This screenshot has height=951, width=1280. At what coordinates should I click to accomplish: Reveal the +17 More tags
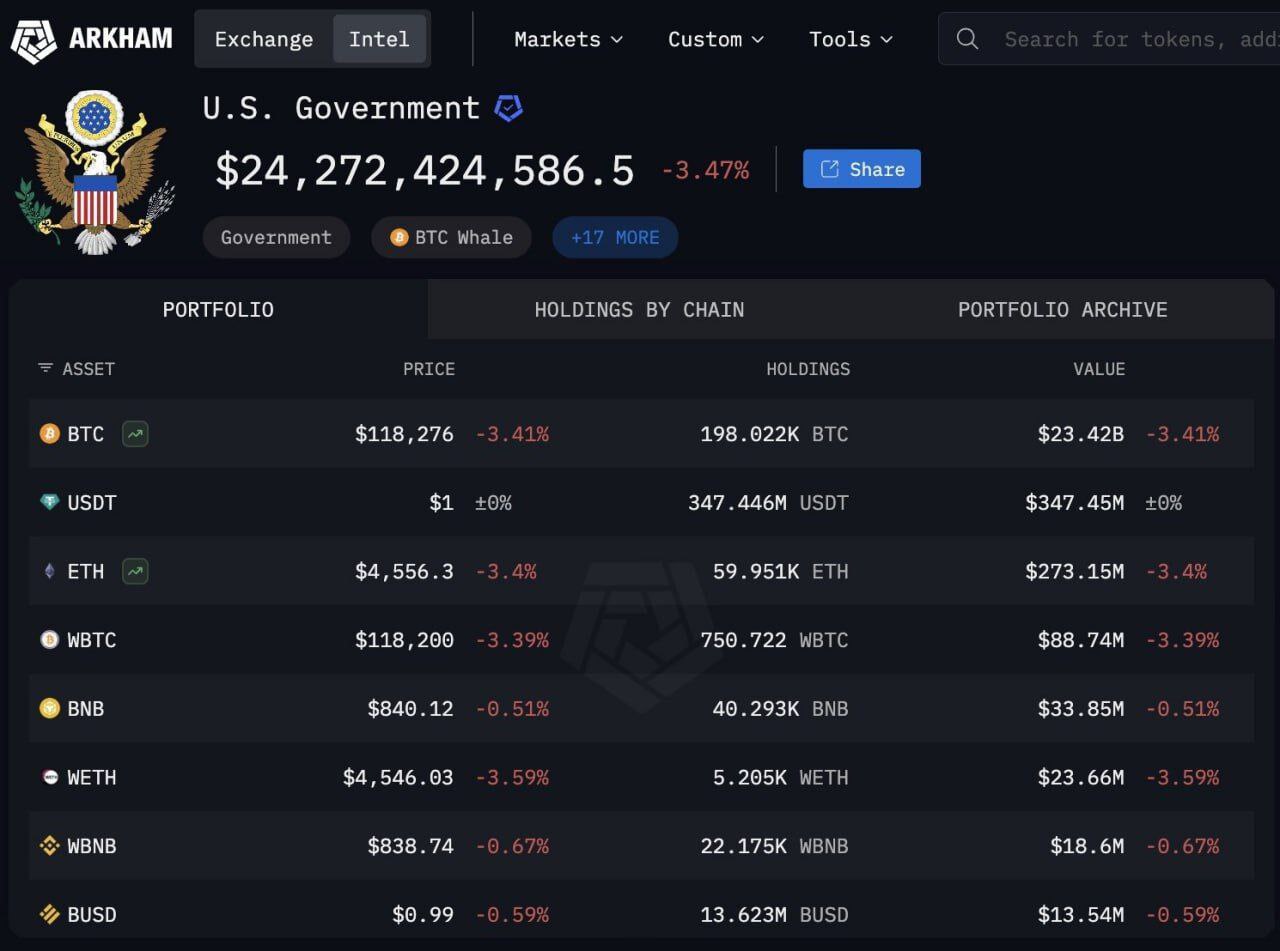pos(615,237)
